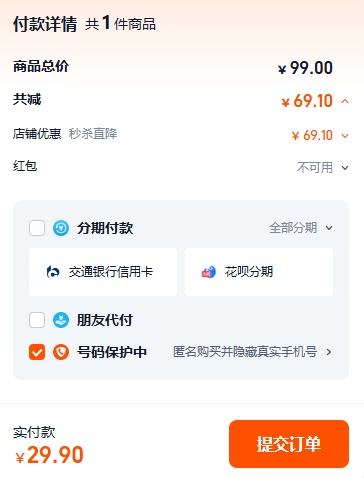Click the 朋友代付 friend-pay icon
The height and width of the screenshot is (478, 364).
point(61,320)
